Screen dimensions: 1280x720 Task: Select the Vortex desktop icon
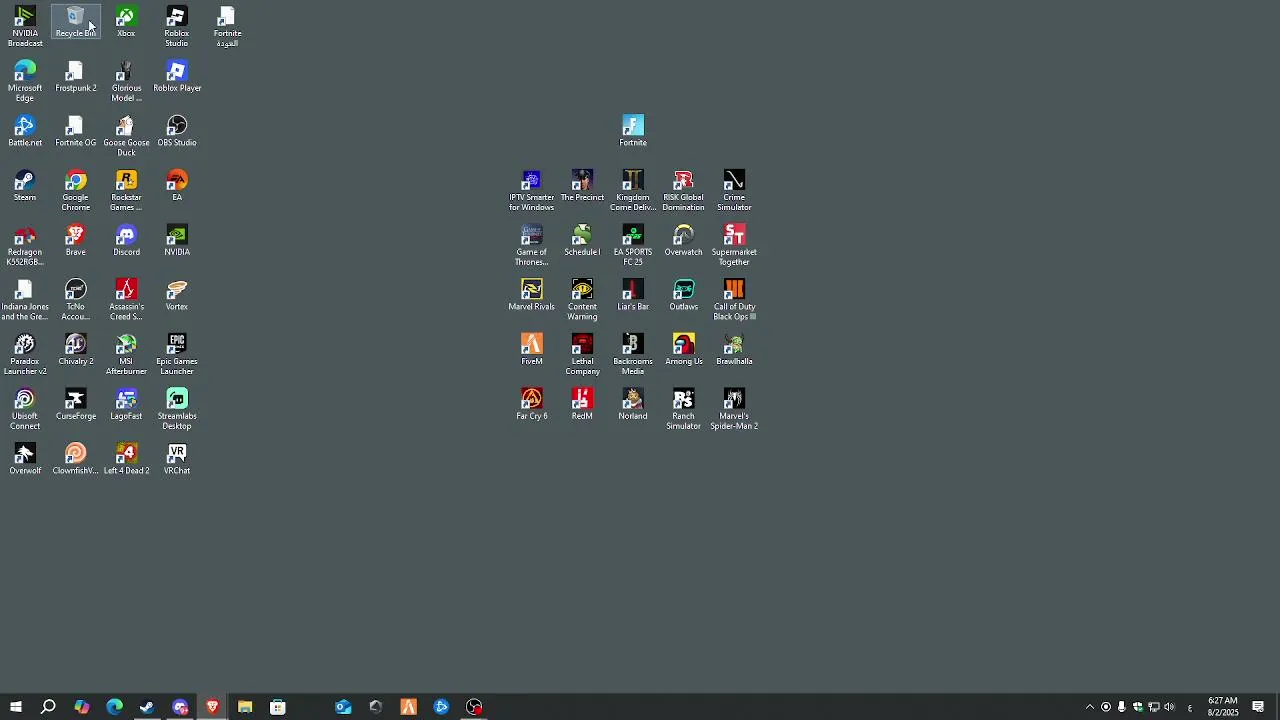pos(177,296)
